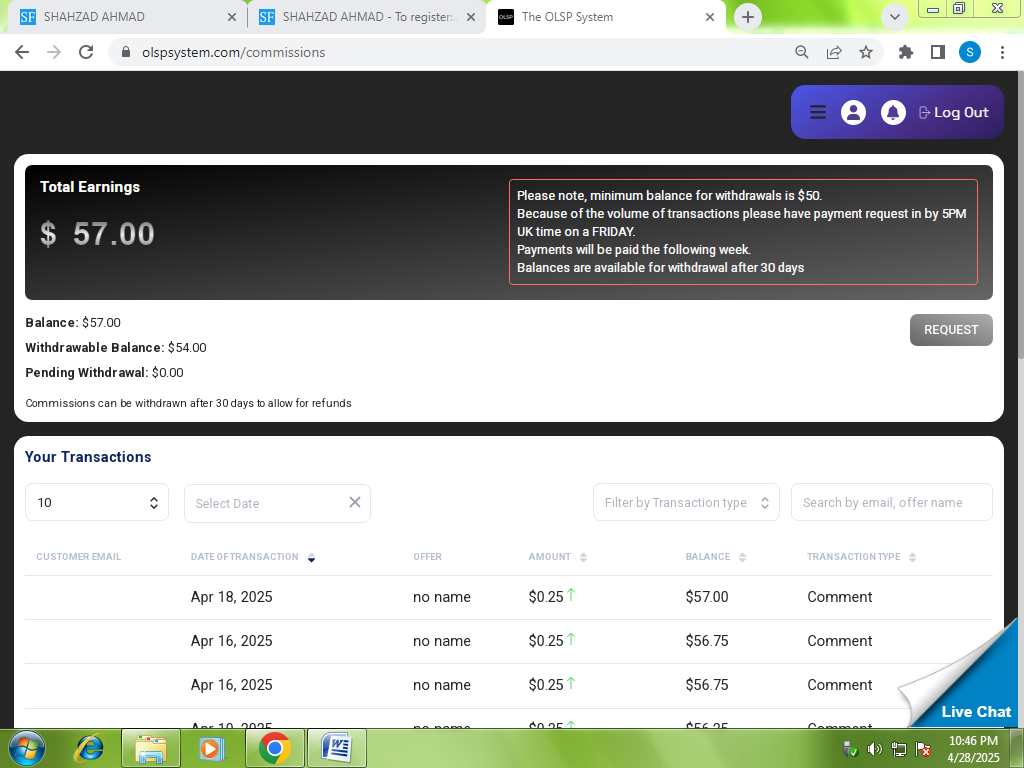
Task: Close The OLSP System tab
Action: pos(710,17)
